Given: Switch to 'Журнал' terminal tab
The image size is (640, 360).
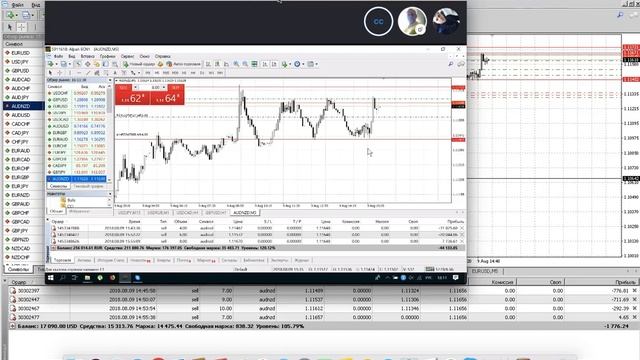Looking at the screenshot, I should tap(302, 260).
